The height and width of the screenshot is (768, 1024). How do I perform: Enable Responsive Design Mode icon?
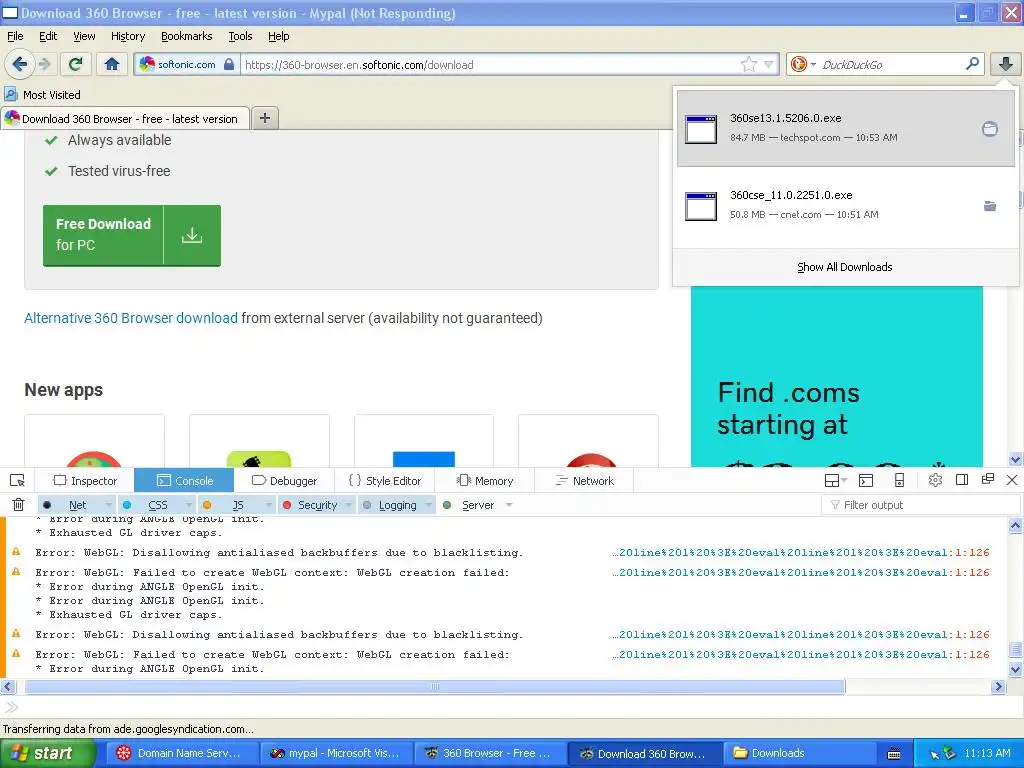click(x=899, y=481)
